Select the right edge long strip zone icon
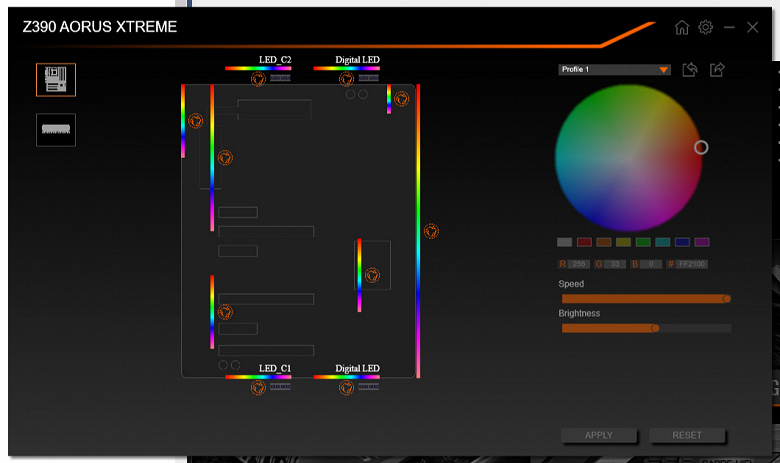Screen dimensions: 780x463 pos(431,231)
